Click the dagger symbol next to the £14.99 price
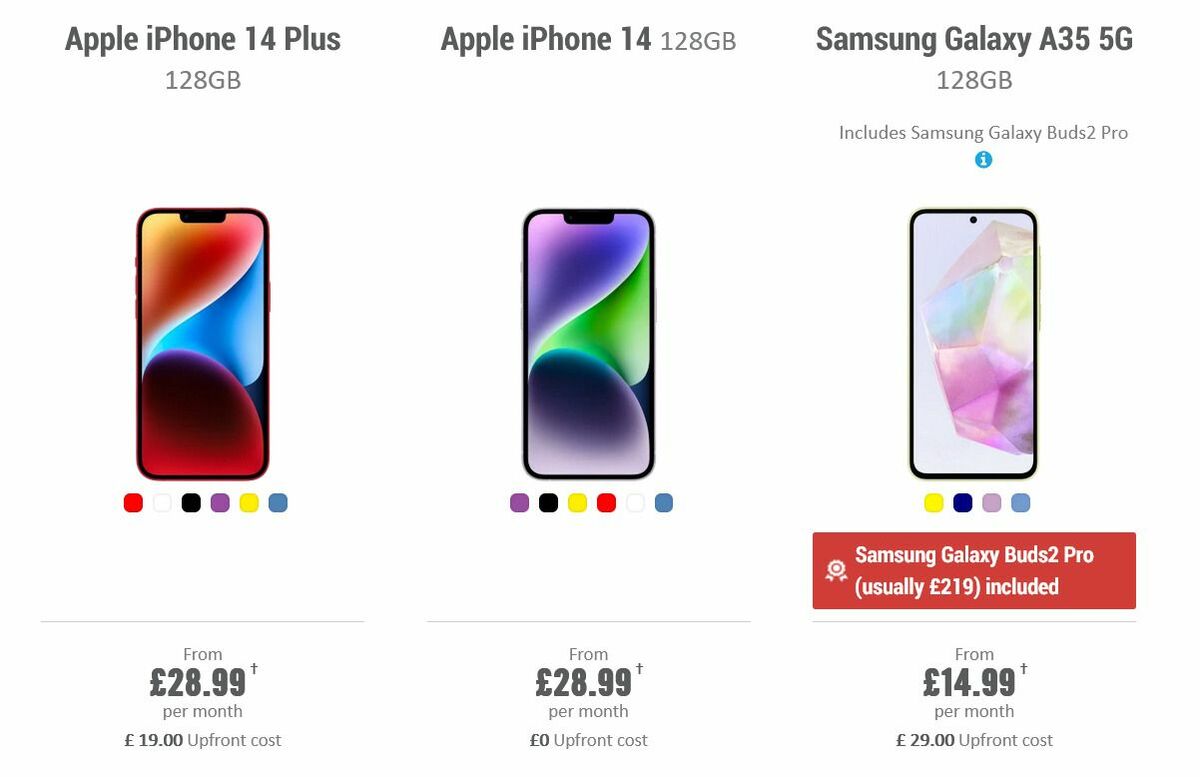The width and height of the screenshot is (1200, 777). [x=1022, y=673]
